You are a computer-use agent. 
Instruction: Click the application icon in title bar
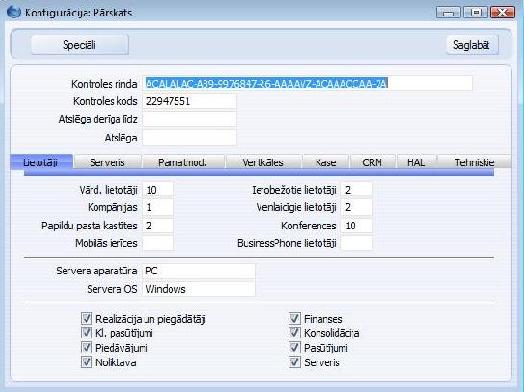tap(14, 11)
